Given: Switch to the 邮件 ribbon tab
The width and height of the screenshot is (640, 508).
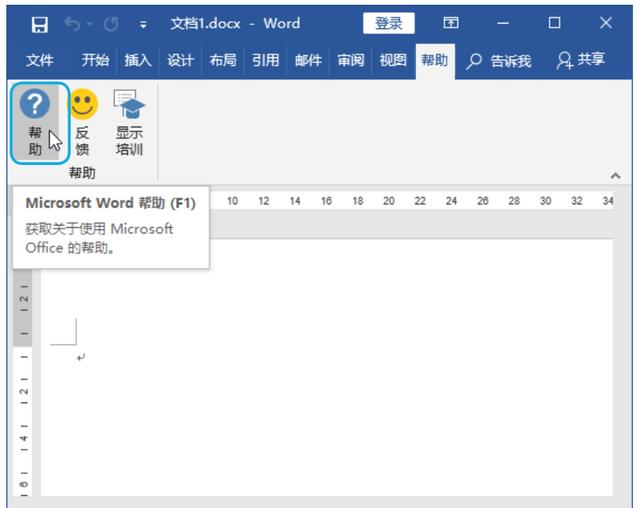Looking at the screenshot, I should click(x=308, y=60).
